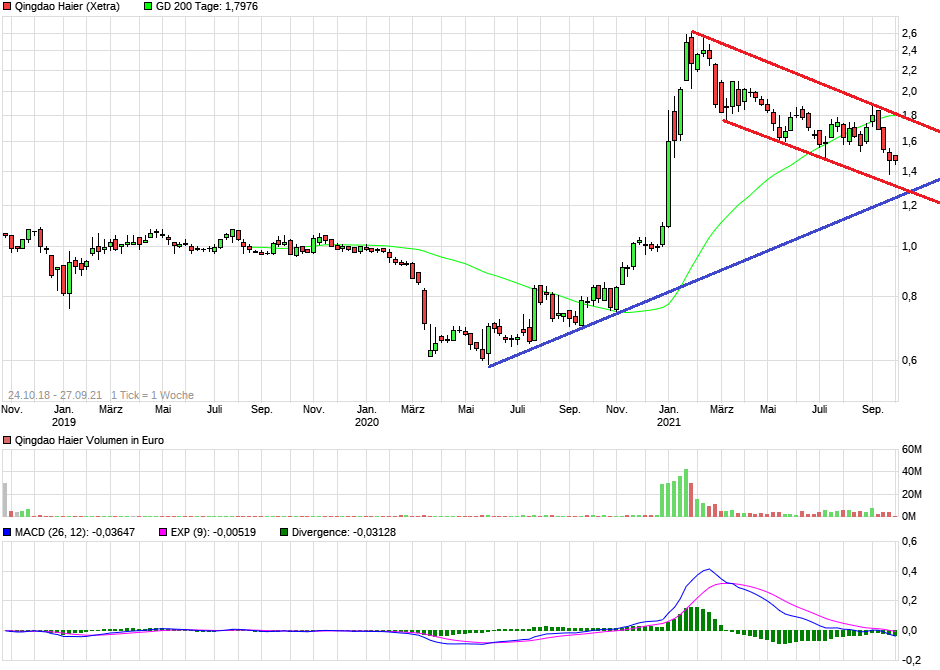Screen dimensions: 940x670
Task: Click the Divergence: -0,03128 label
Action: [344, 533]
